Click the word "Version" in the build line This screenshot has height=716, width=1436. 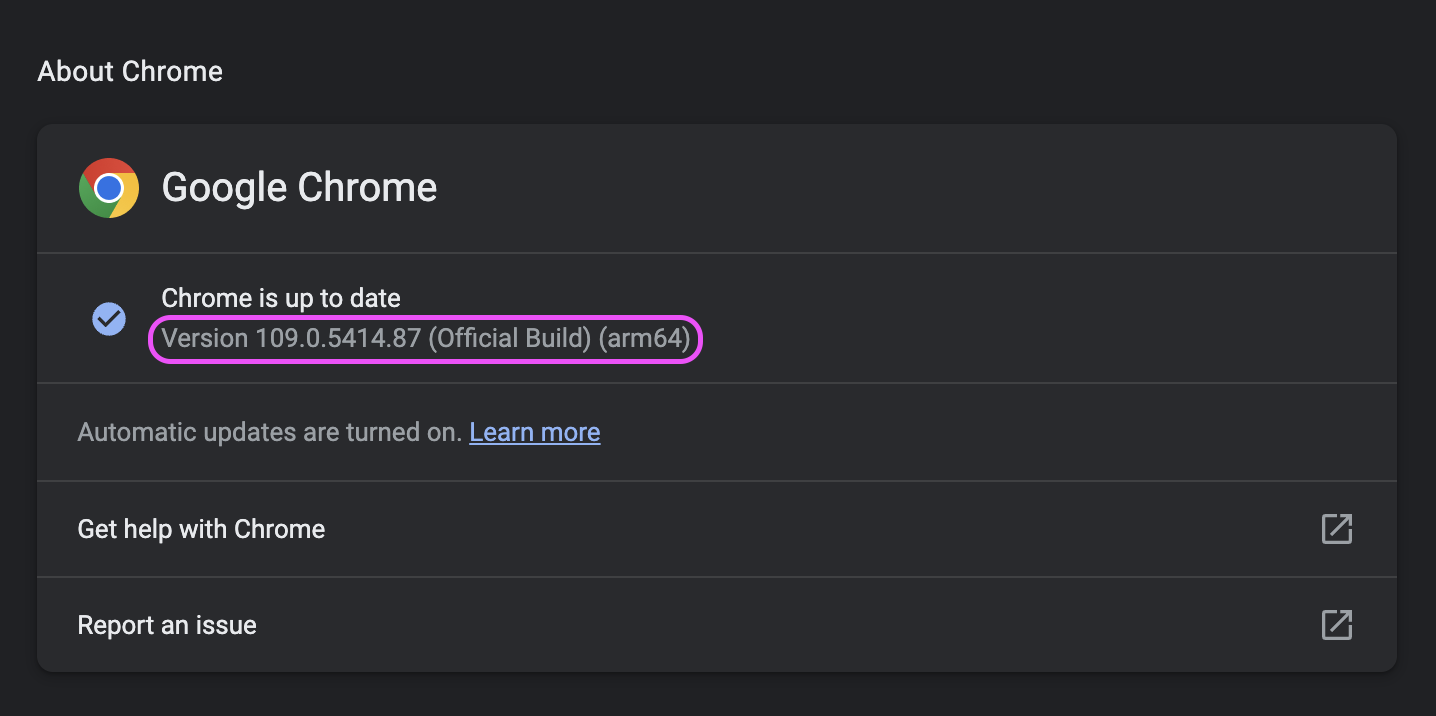pos(205,339)
